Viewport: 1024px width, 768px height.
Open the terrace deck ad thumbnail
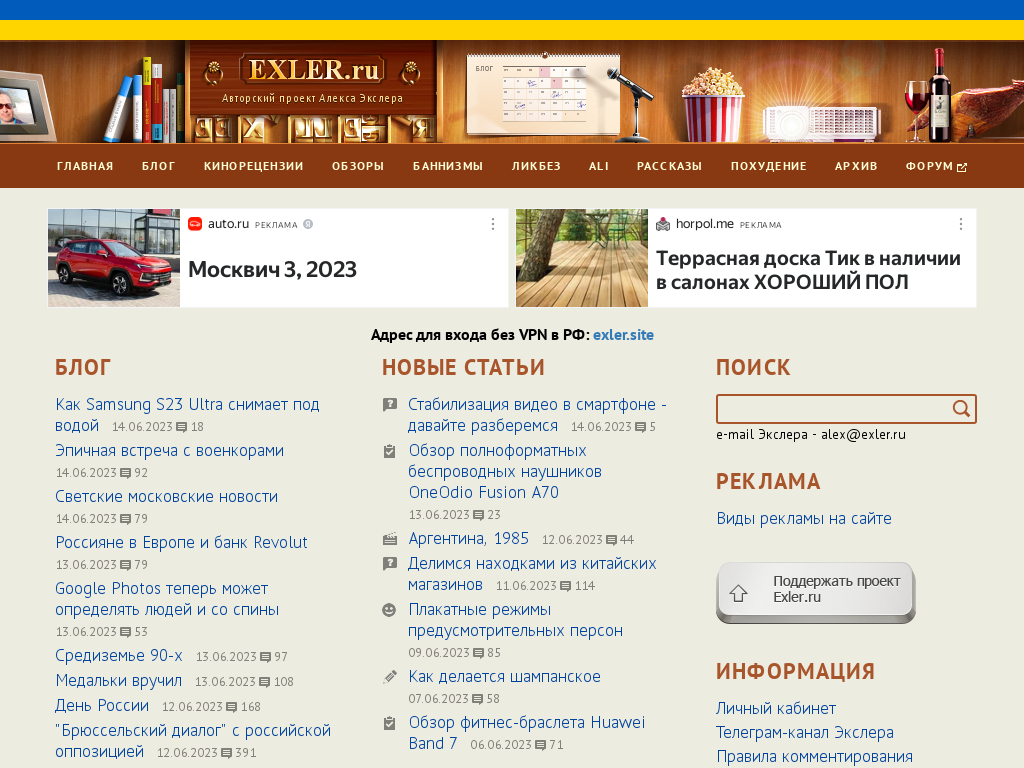(582, 258)
